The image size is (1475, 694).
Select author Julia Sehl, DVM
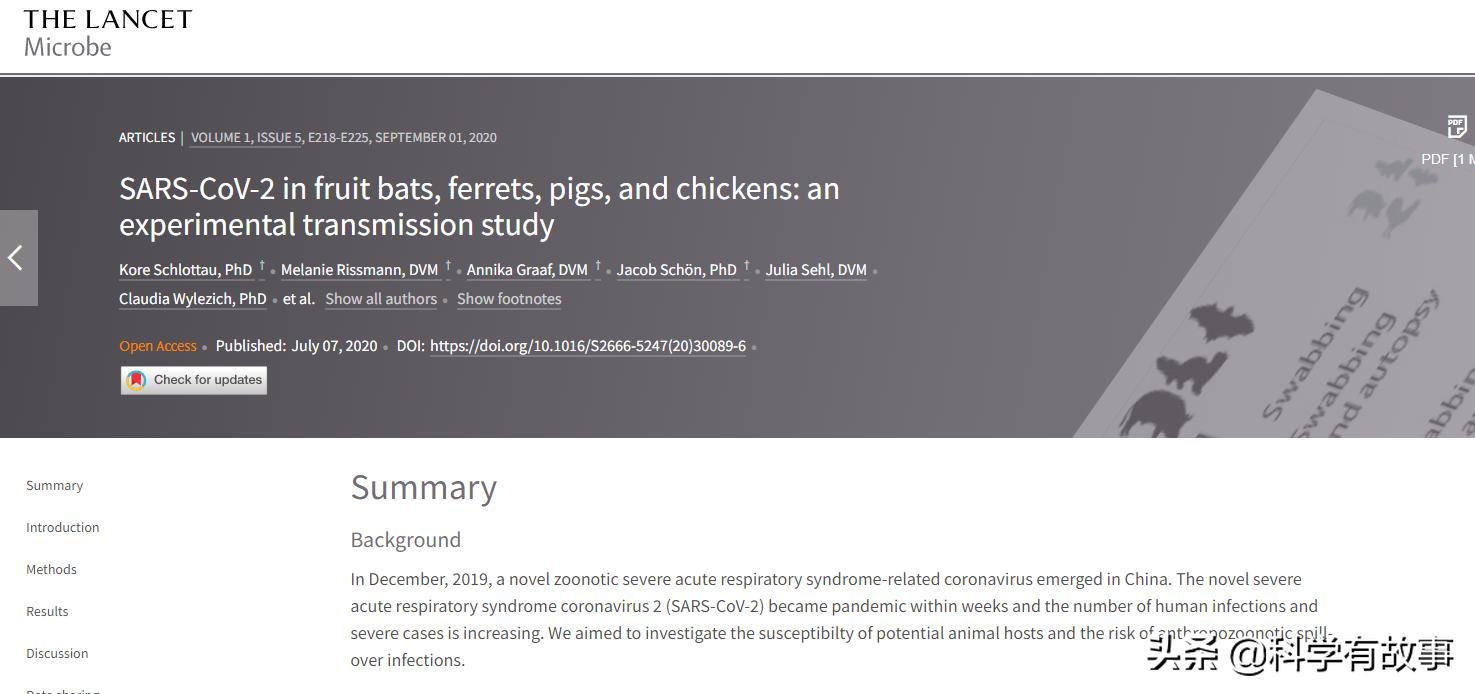click(816, 270)
